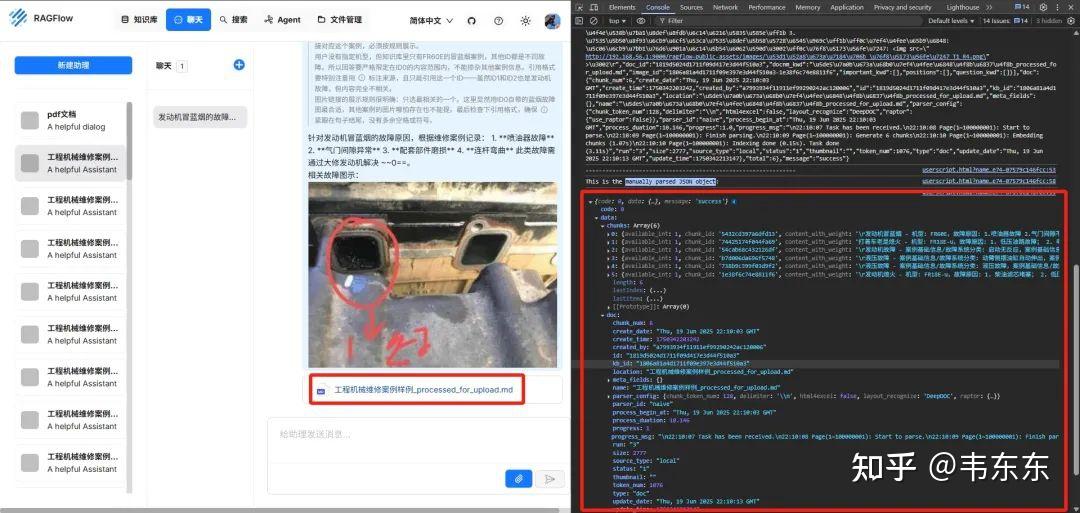1080x513 pixels.
Task: Toggle device toolbar icon in DevTools
Action: pos(594,8)
